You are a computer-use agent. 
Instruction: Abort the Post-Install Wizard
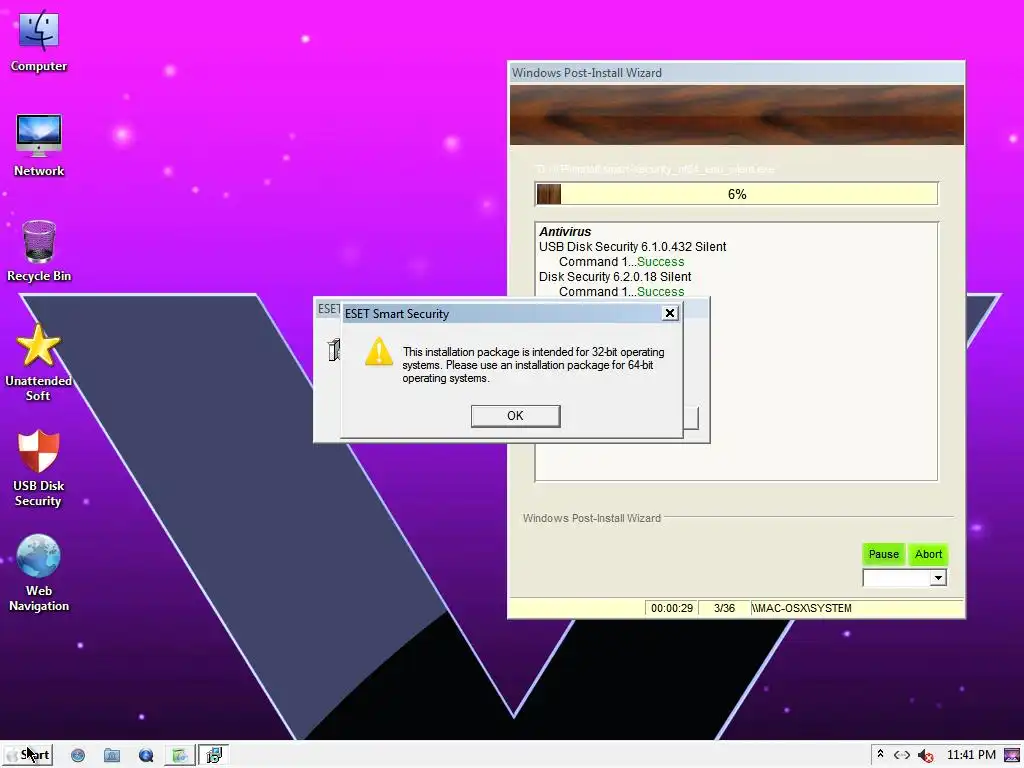pyautogui.click(x=928, y=554)
